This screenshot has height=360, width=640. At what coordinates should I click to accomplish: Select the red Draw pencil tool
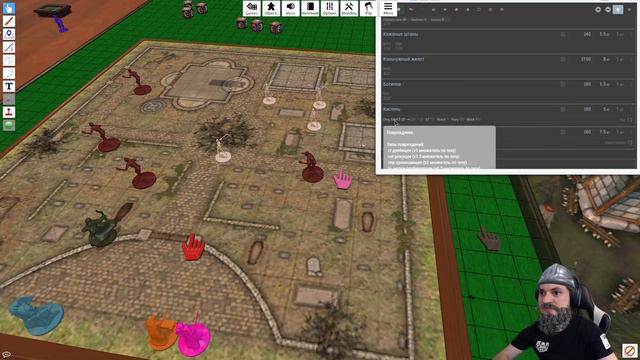point(9,21)
